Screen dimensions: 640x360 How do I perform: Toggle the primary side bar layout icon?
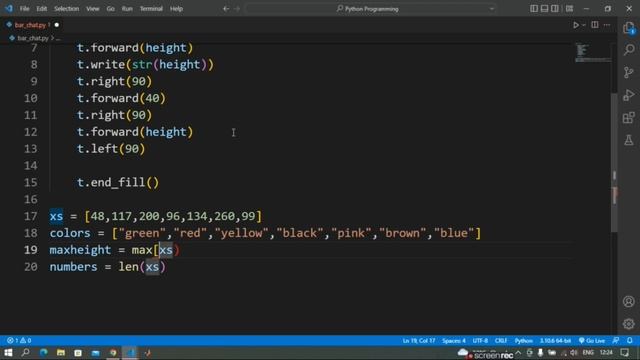[x=534, y=9]
